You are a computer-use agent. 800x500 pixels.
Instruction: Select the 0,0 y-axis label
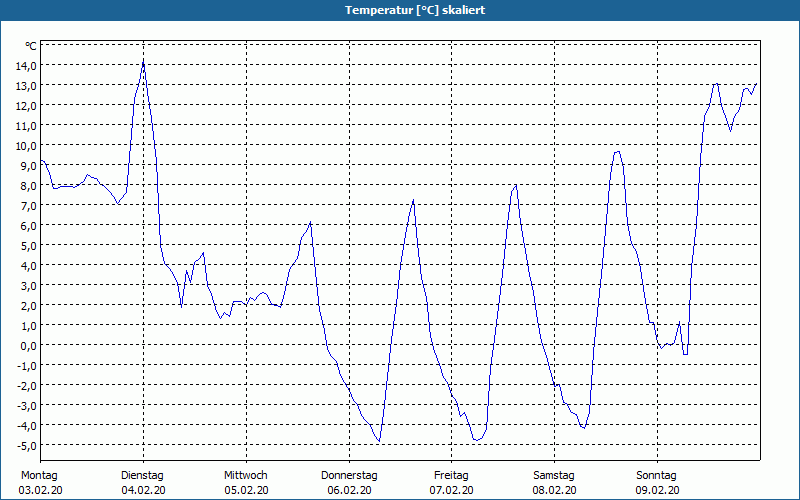29,345
